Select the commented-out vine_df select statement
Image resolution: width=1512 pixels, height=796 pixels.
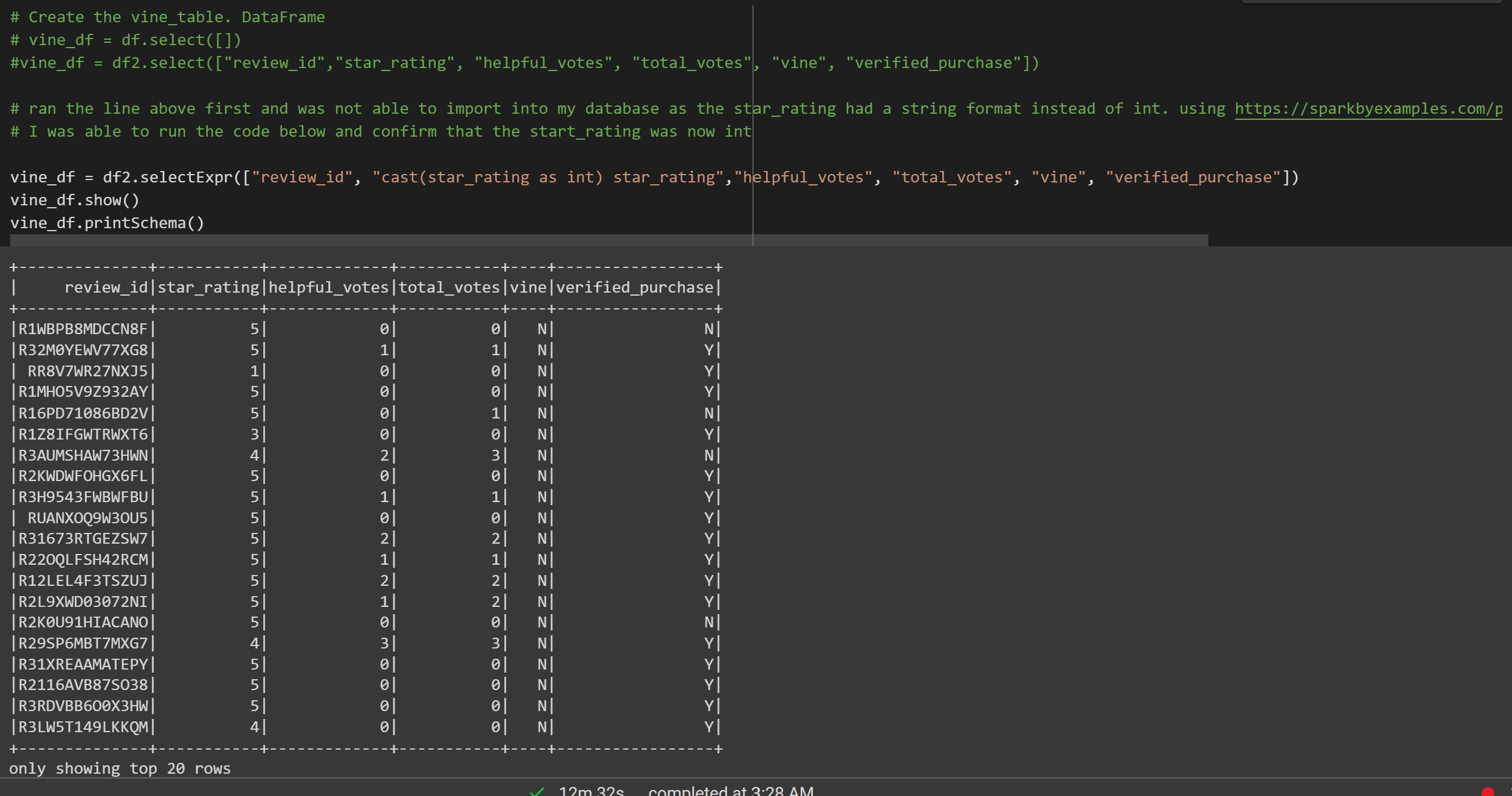tap(524, 62)
